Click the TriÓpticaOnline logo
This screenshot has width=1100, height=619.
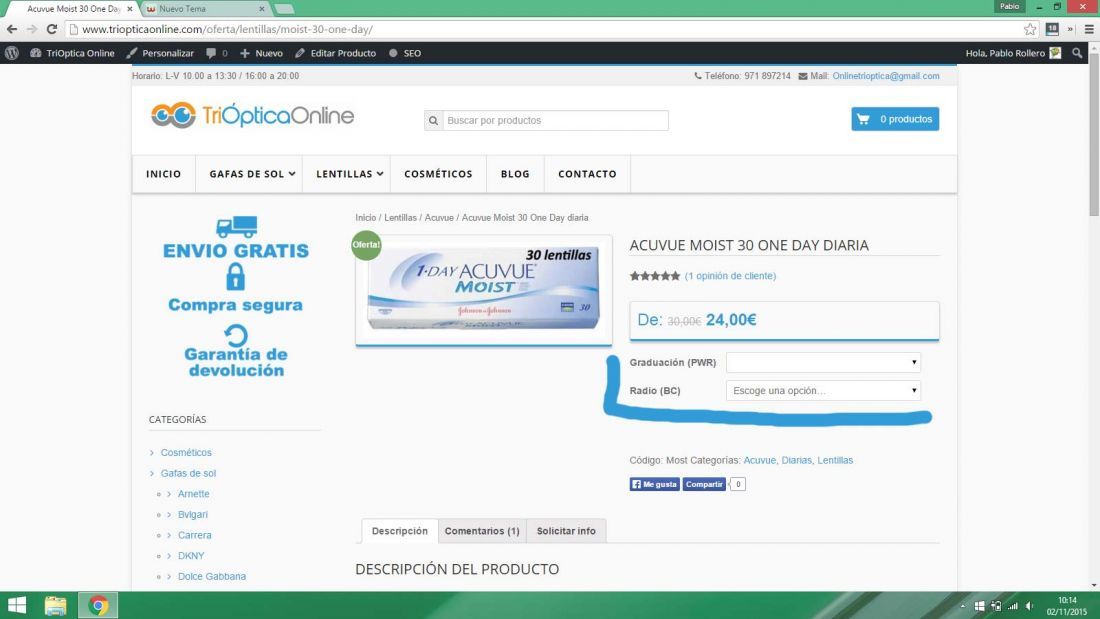[x=253, y=115]
